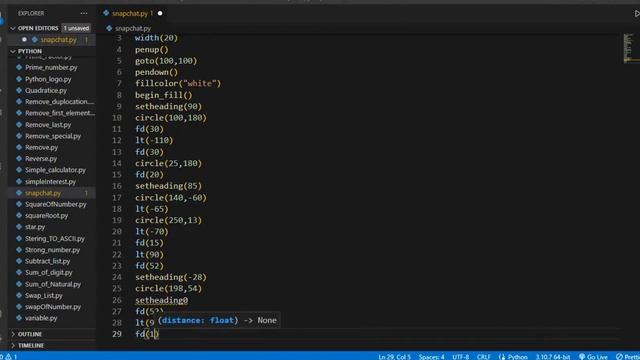Viewport: 640px width, 360px height.
Task: Change indentation via Spaces: 4
Action: [431, 356]
